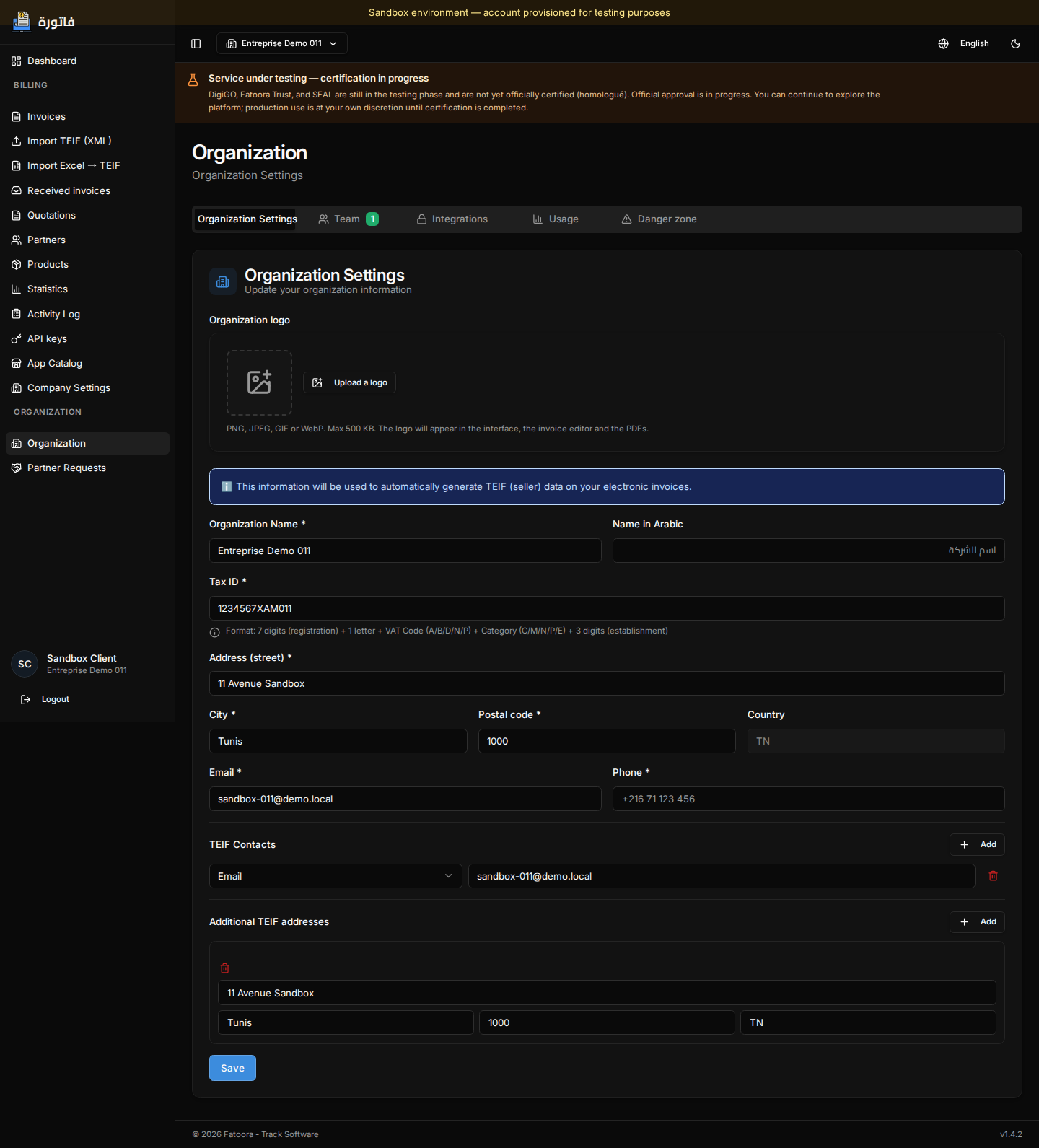Open the Email contact type dropdown
The height and width of the screenshot is (1148, 1039).
[336, 876]
